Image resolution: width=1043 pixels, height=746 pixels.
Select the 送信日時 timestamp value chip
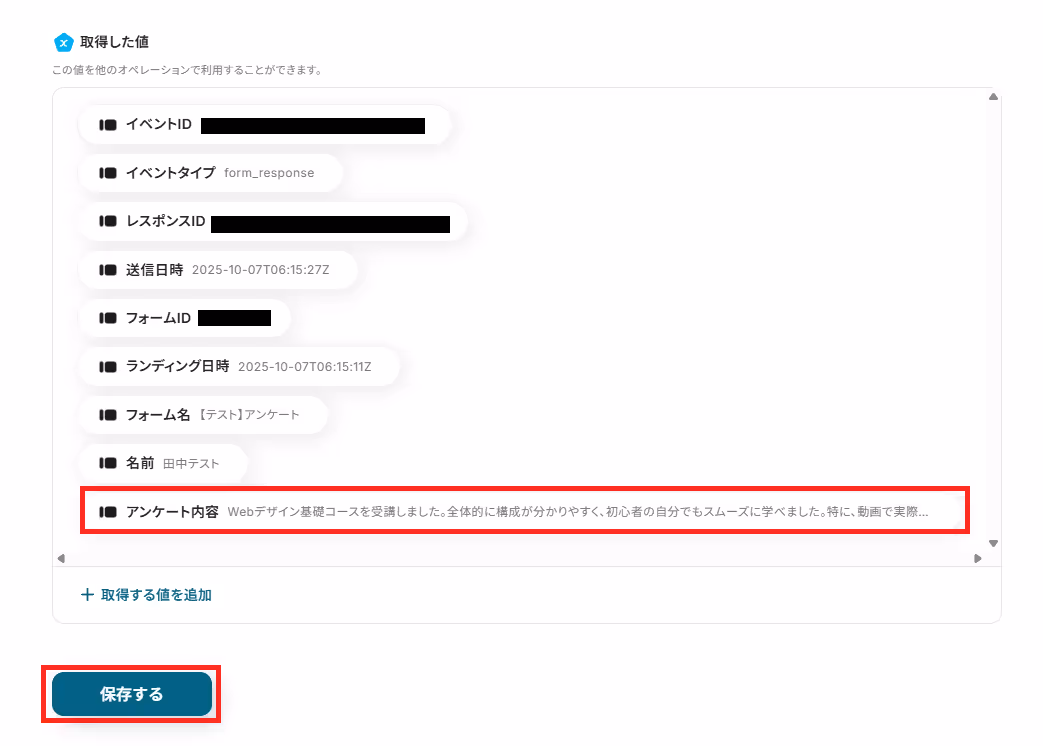(218, 270)
